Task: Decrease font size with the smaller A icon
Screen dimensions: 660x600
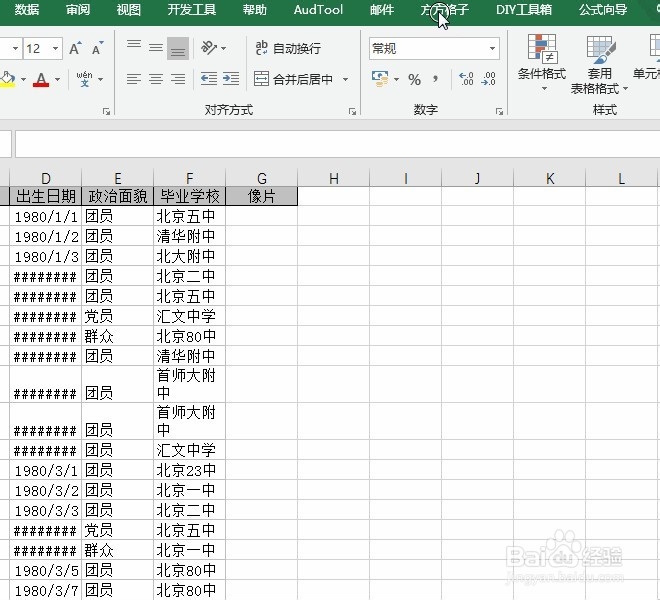Action: [x=97, y=49]
